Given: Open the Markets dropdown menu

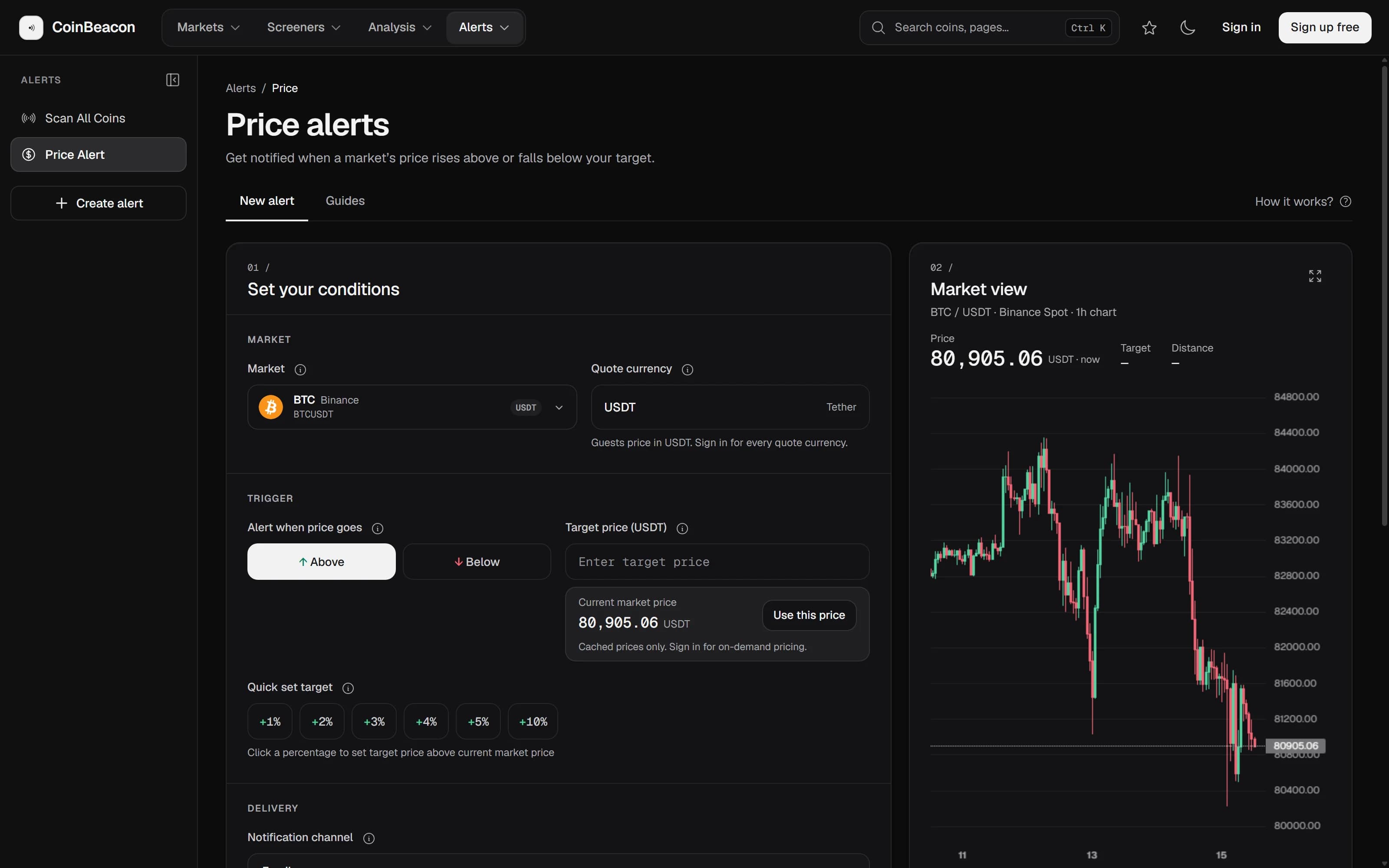Looking at the screenshot, I should 208,27.
